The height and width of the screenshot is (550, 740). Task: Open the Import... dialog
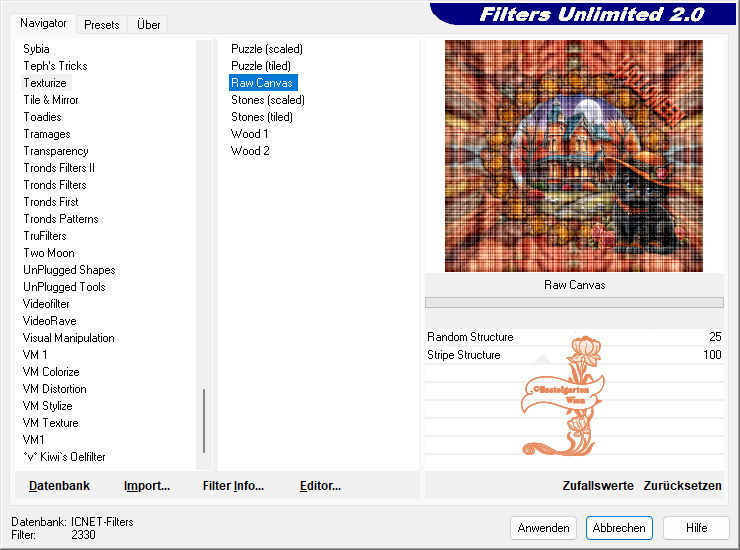tap(147, 486)
